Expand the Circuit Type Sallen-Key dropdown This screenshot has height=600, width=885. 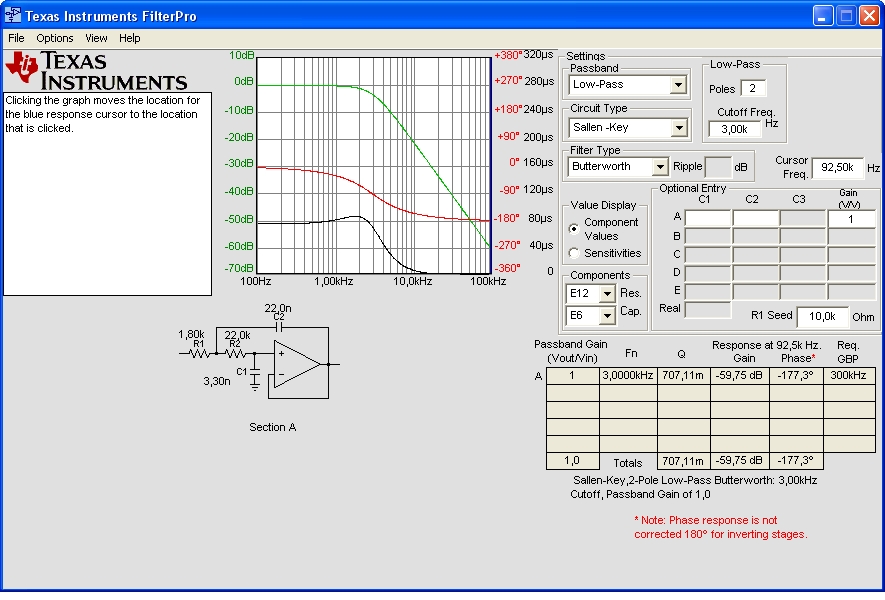(679, 128)
